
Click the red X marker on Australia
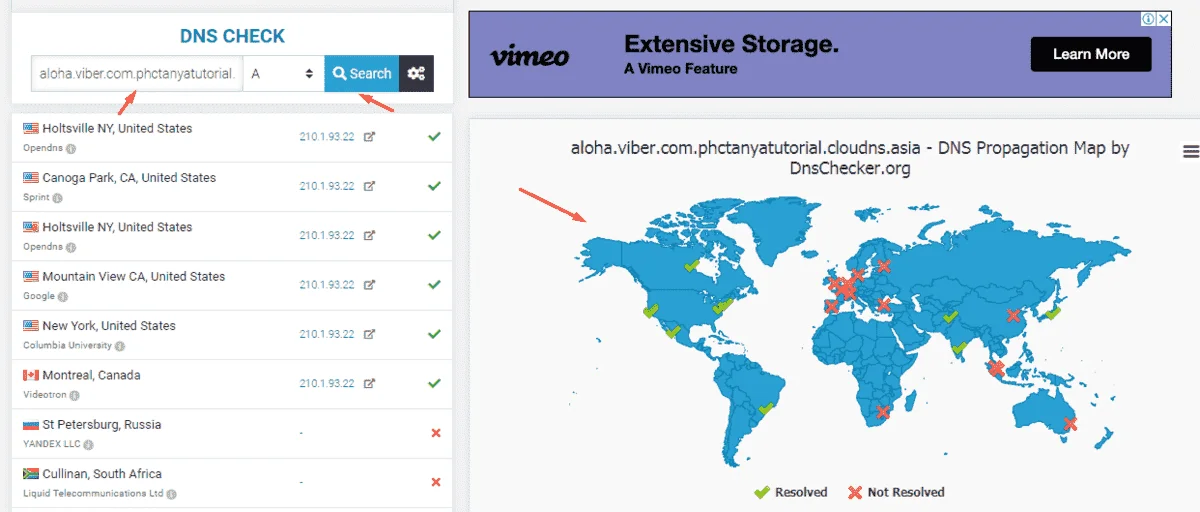pyautogui.click(x=1071, y=424)
